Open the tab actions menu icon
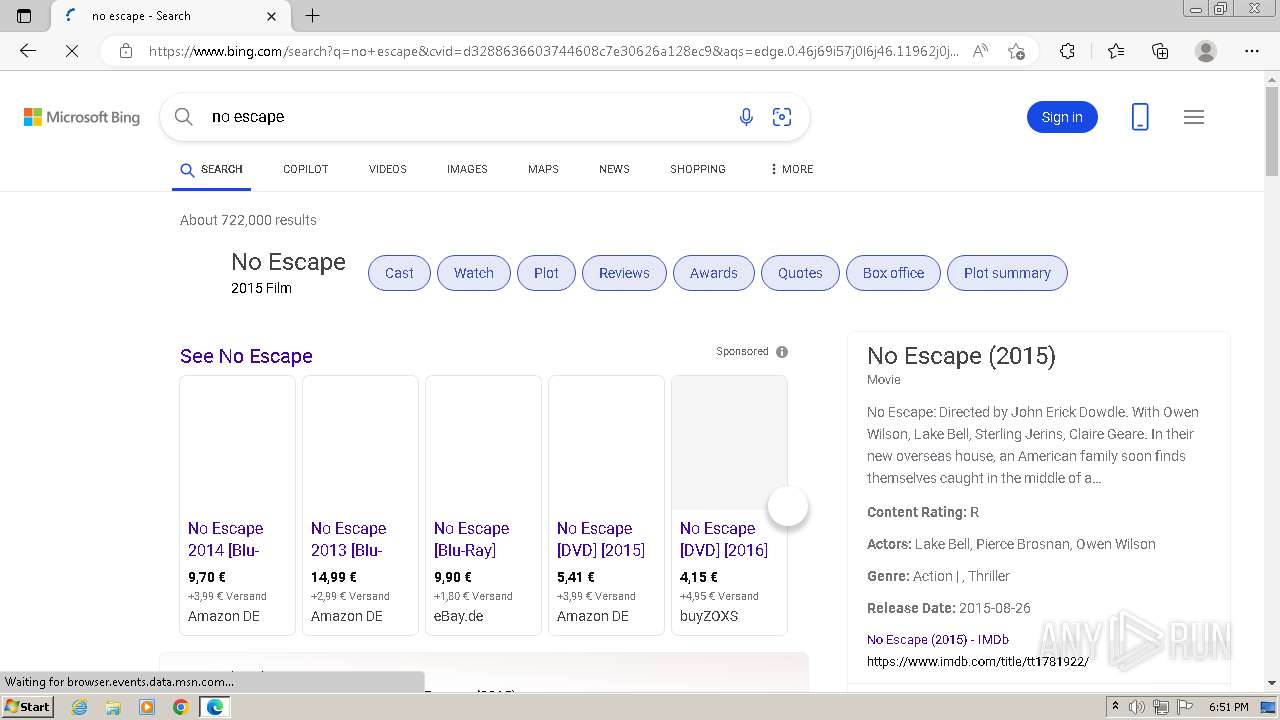1280x720 pixels. pos(24,16)
